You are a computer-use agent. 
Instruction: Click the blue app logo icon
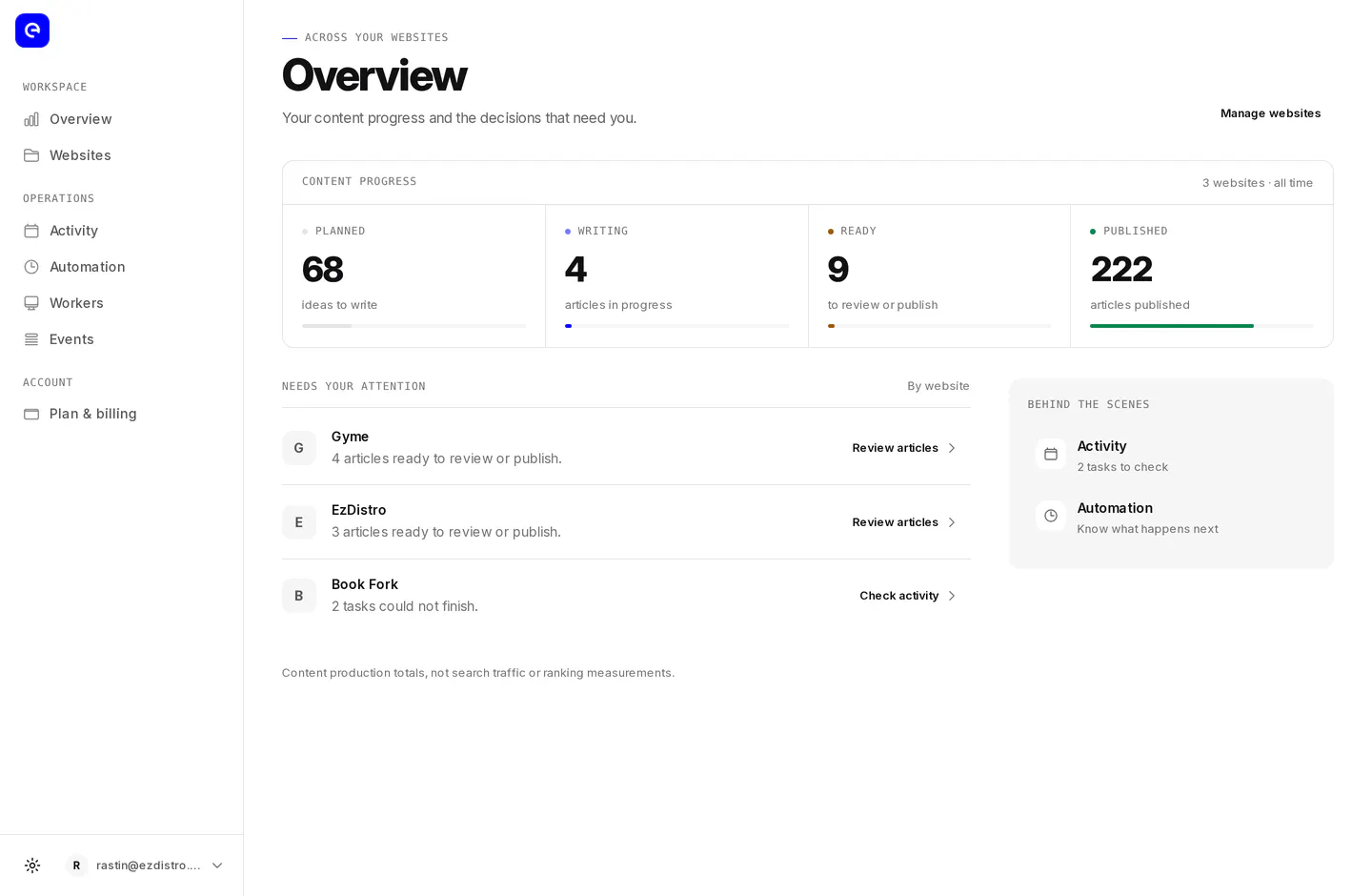click(x=32, y=31)
